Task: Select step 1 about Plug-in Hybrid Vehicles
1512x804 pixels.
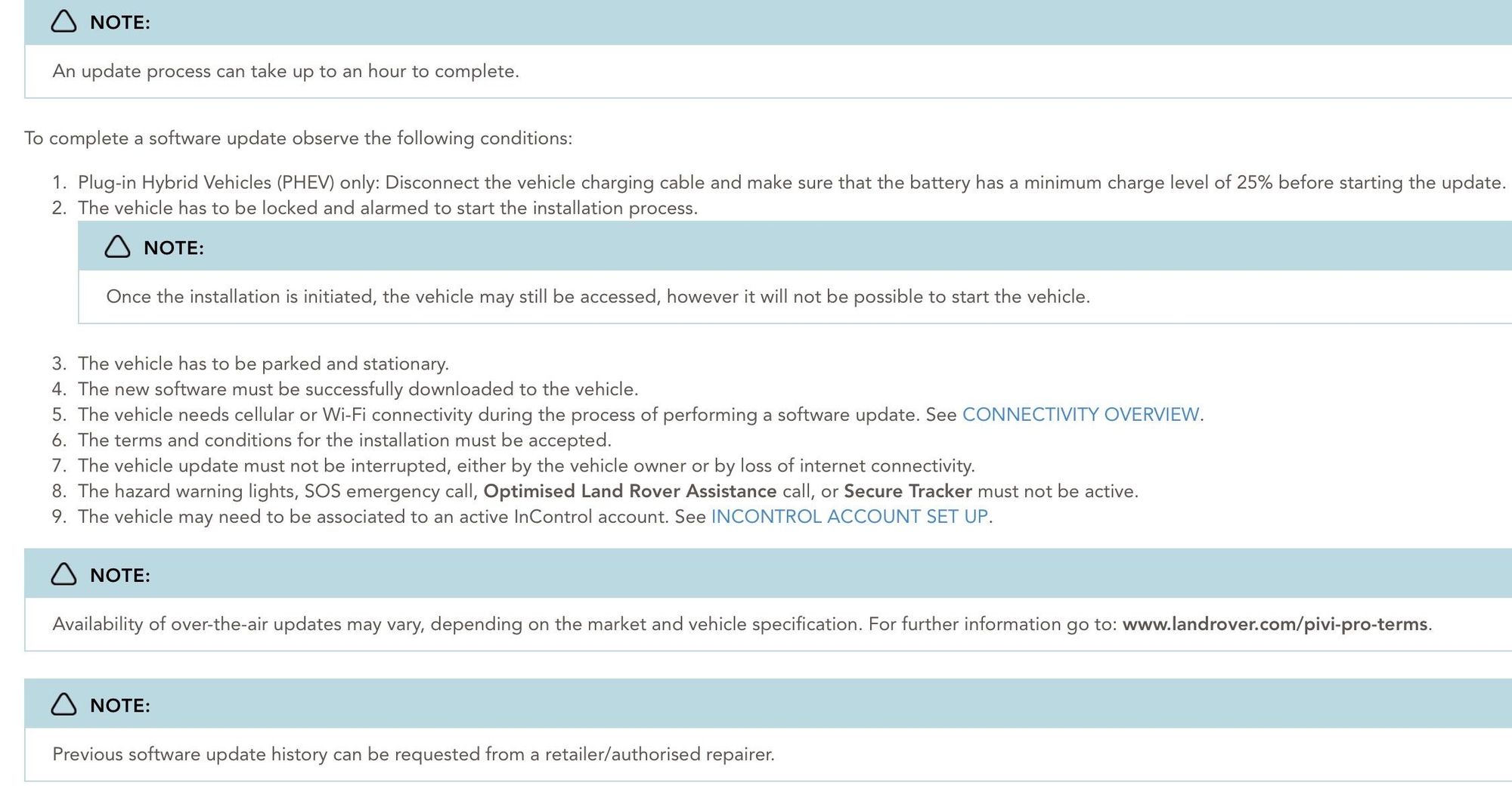Action: [791, 183]
